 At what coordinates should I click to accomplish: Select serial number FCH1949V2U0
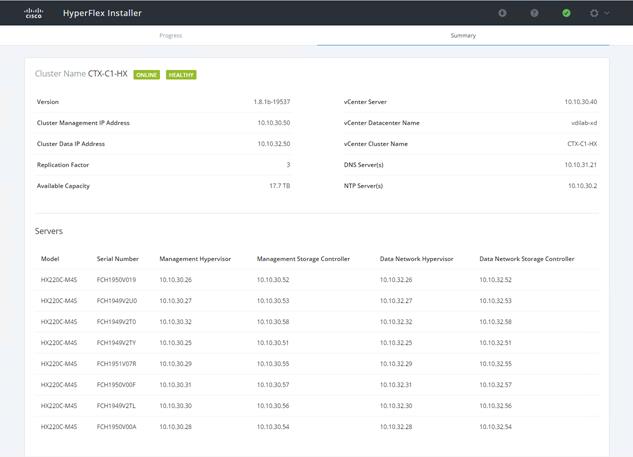click(117, 301)
